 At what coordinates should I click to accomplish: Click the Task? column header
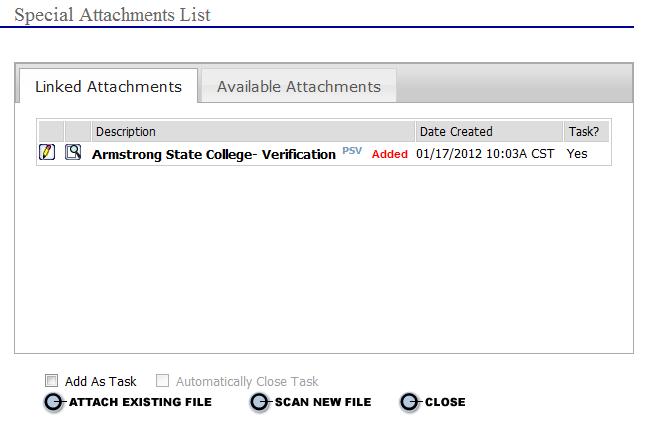(x=586, y=132)
